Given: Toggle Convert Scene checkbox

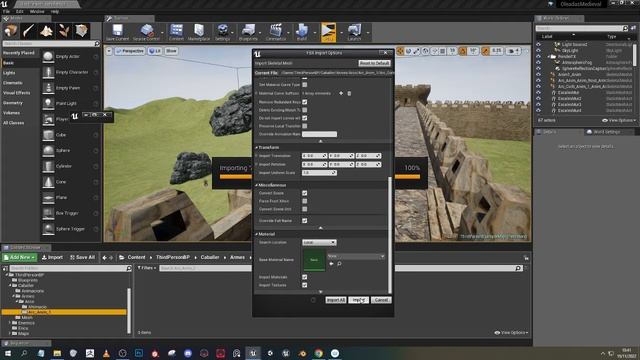Looking at the screenshot, I should click(304, 193).
